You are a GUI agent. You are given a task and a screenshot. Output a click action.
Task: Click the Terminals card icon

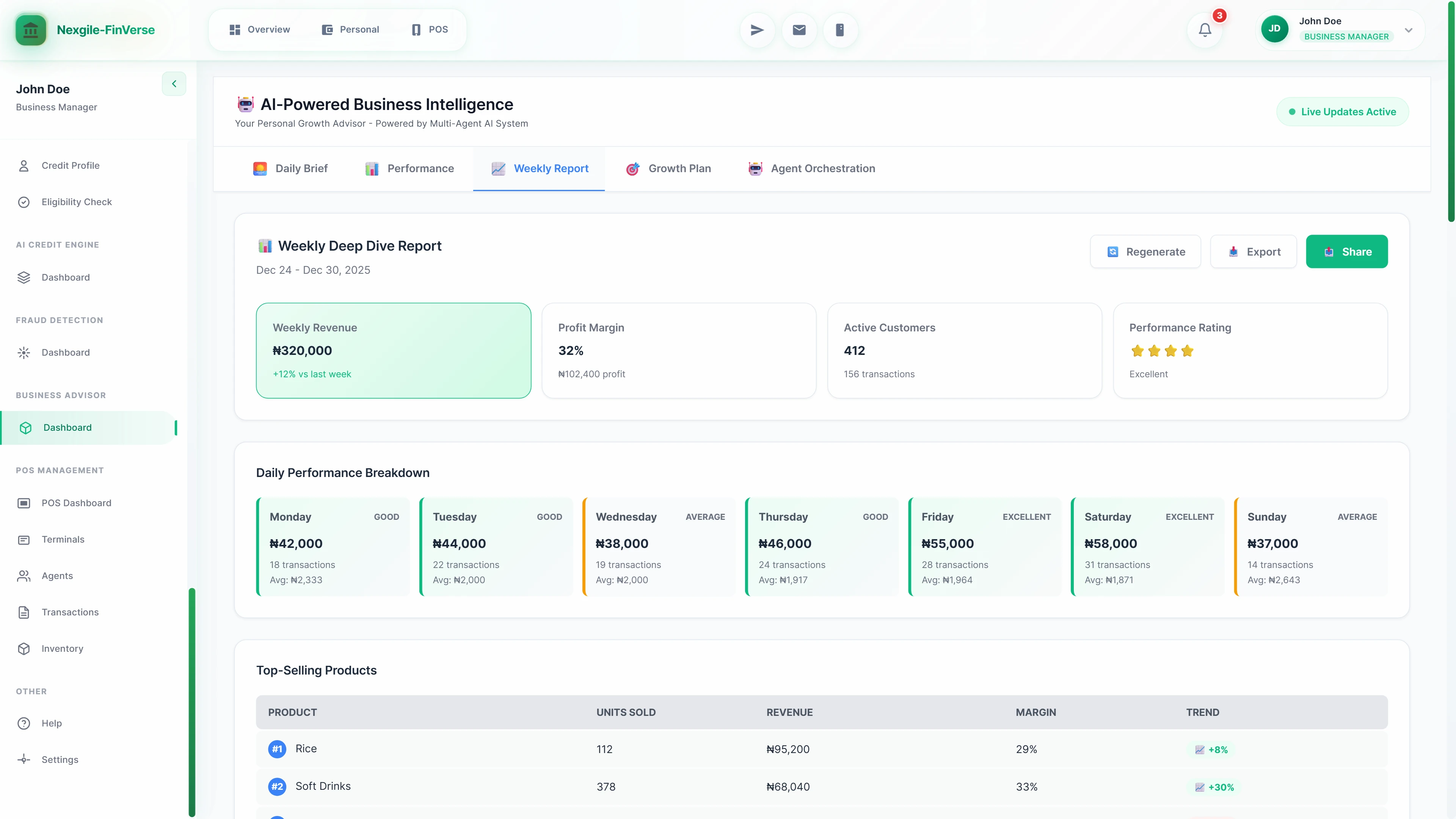pos(23,539)
